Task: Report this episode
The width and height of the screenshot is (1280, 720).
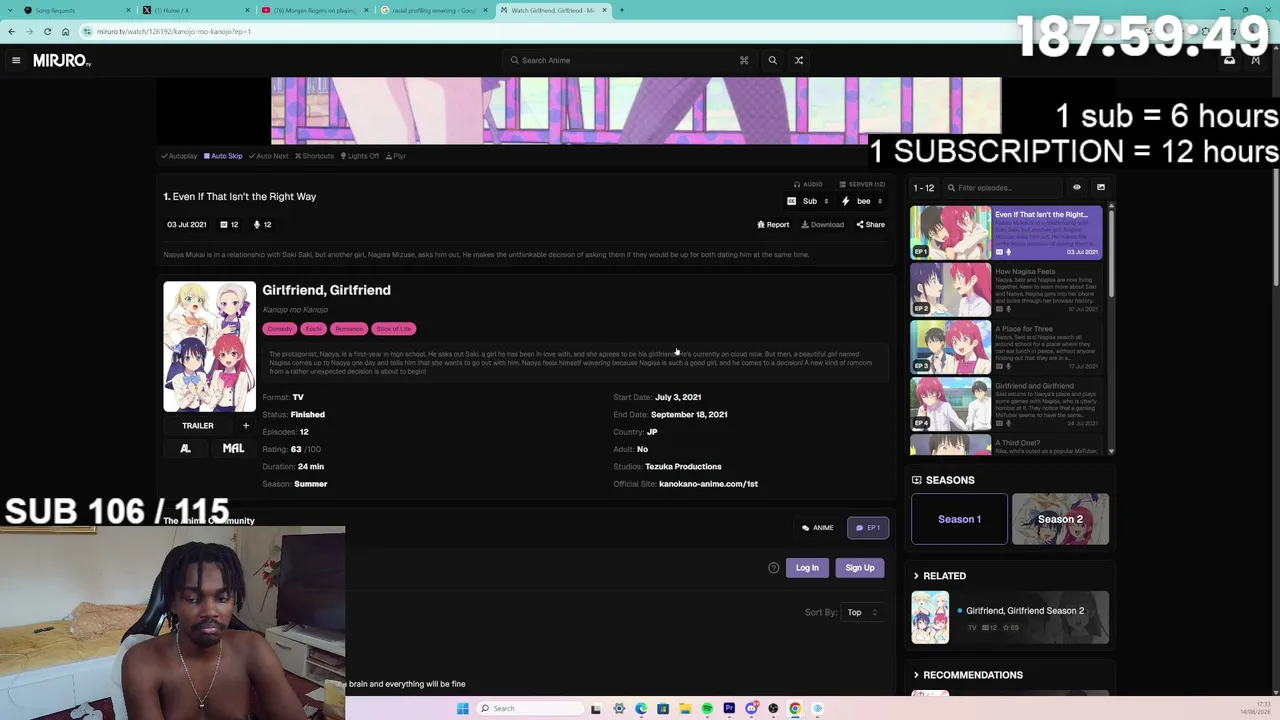Action: click(773, 225)
